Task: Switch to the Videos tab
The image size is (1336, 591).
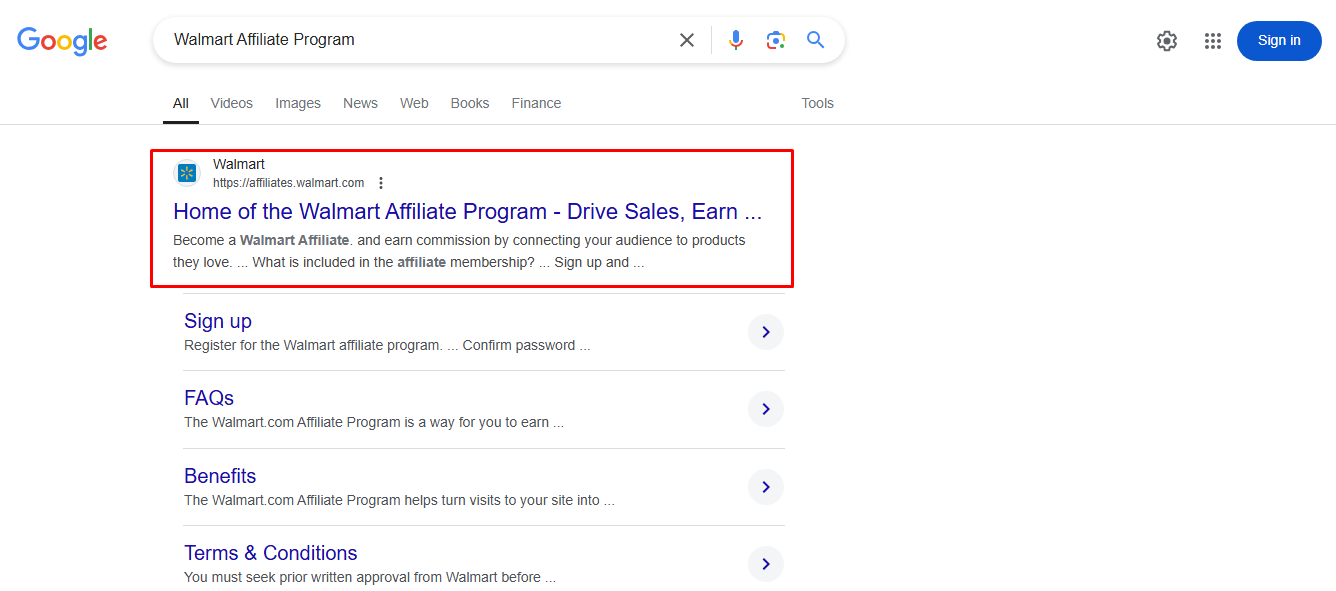Action: coord(232,103)
